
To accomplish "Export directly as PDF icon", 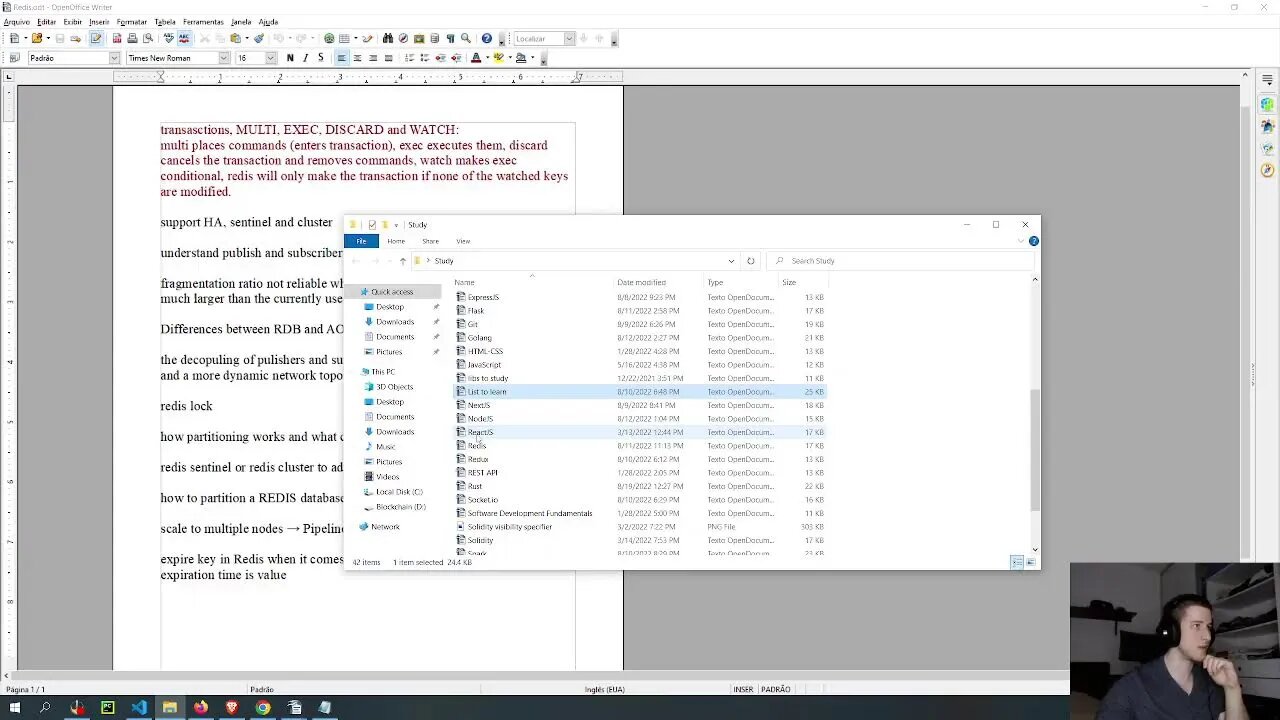I will (x=117, y=39).
